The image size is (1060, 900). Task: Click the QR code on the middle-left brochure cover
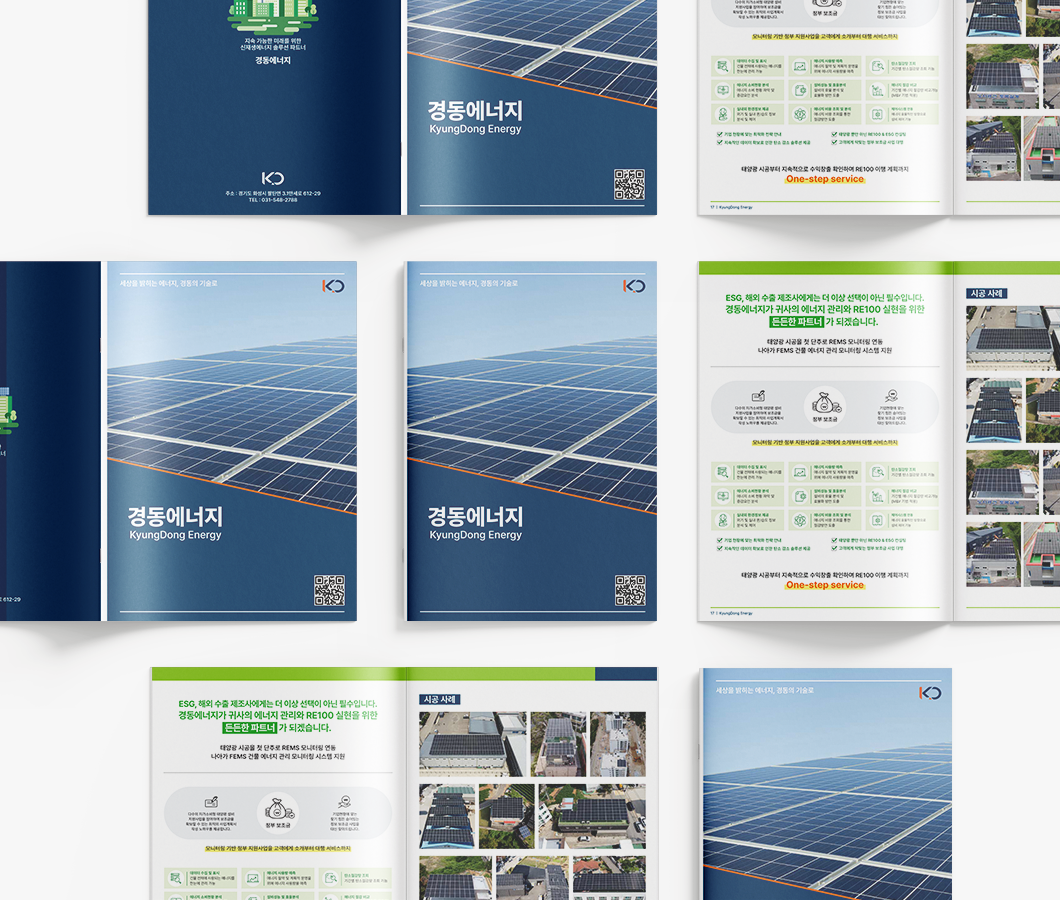pos(329,590)
